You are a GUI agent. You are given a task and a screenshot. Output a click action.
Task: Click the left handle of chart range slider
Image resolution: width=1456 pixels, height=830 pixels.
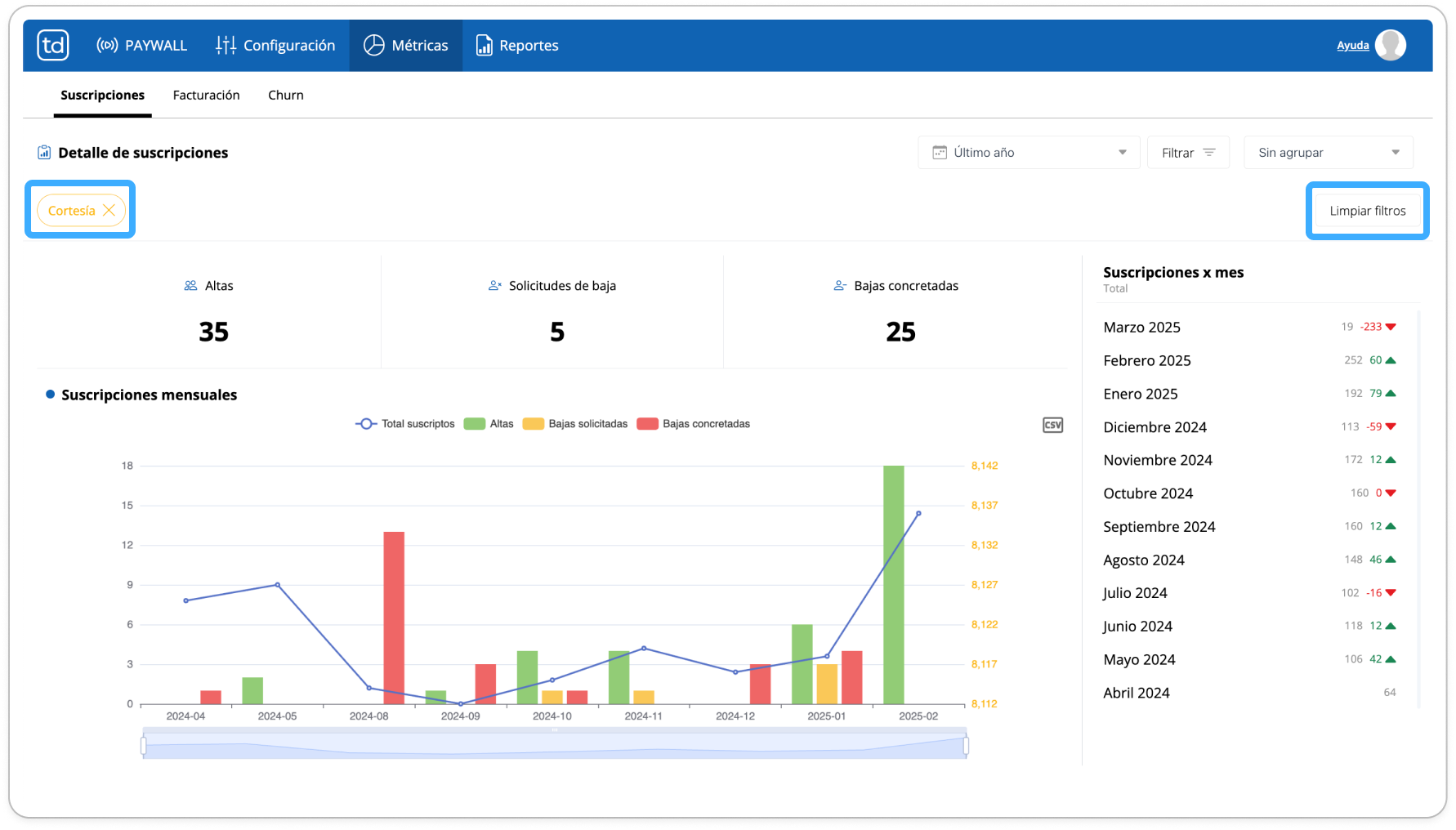144,745
